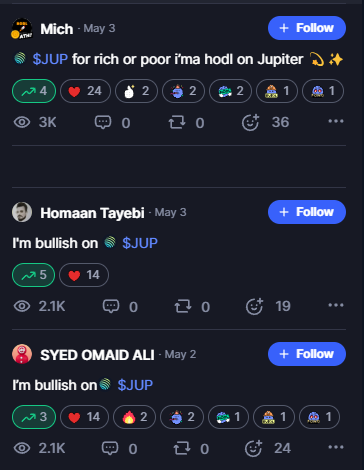Open more options on Homaan's post

point(336,305)
